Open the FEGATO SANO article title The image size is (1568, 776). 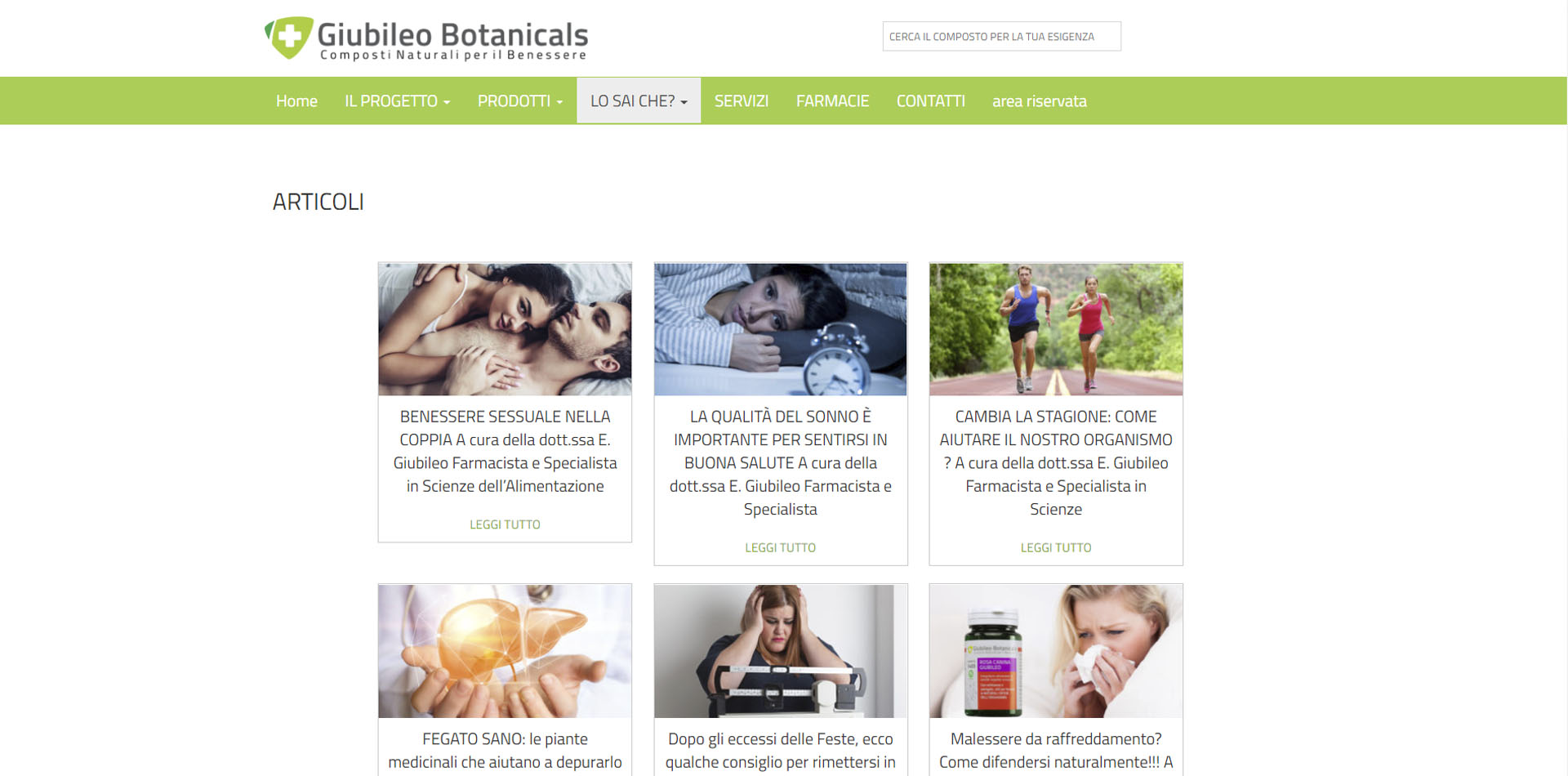tap(505, 751)
